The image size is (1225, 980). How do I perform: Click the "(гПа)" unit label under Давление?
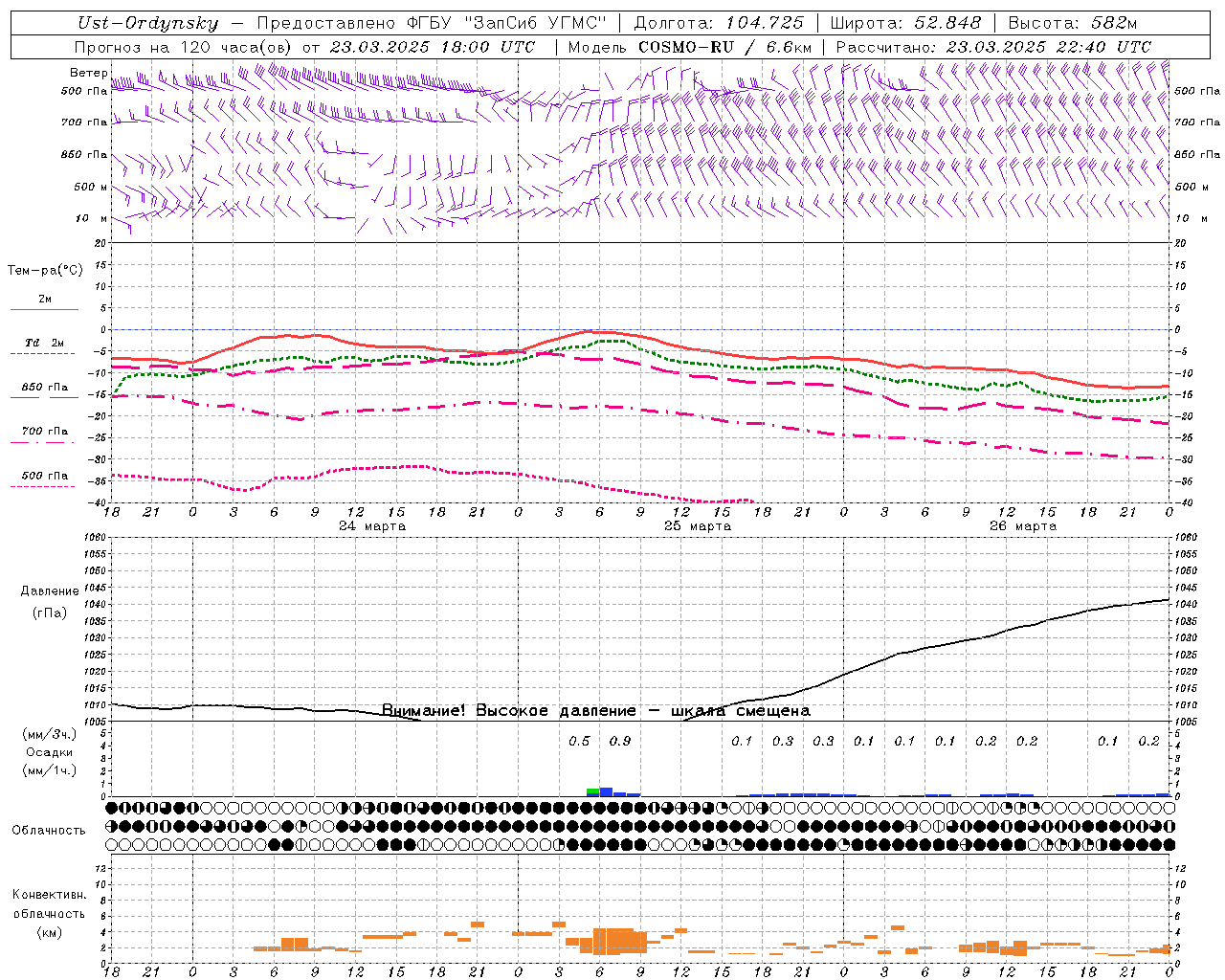tap(50, 612)
